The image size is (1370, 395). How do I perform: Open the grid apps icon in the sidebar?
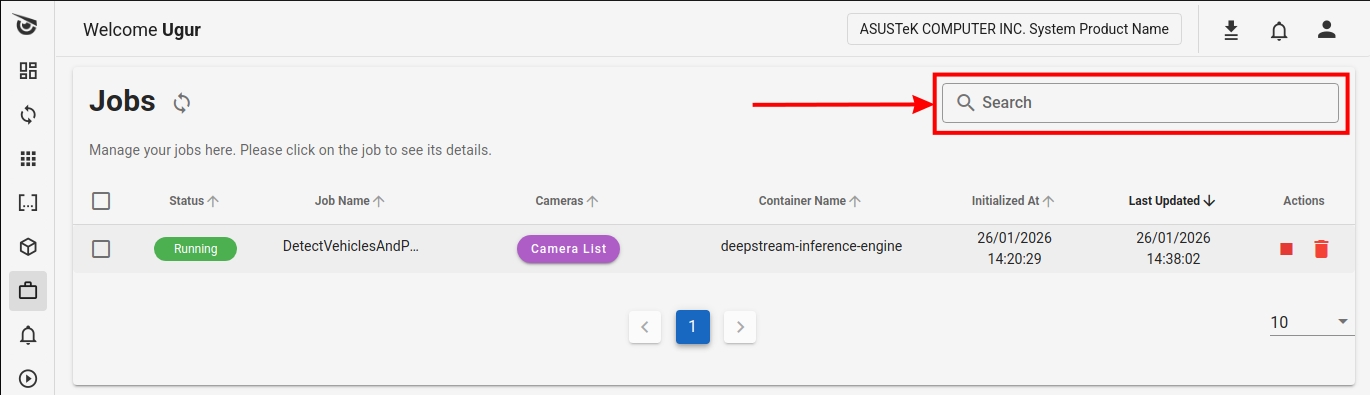[28, 159]
